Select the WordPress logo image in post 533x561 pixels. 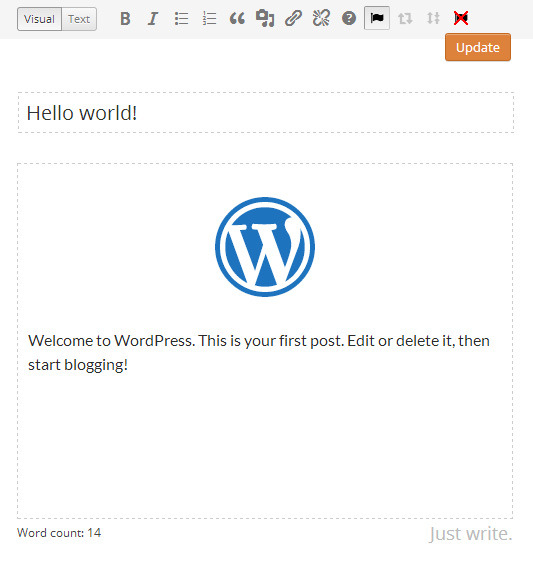pyautogui.click(x=265, y=247)
